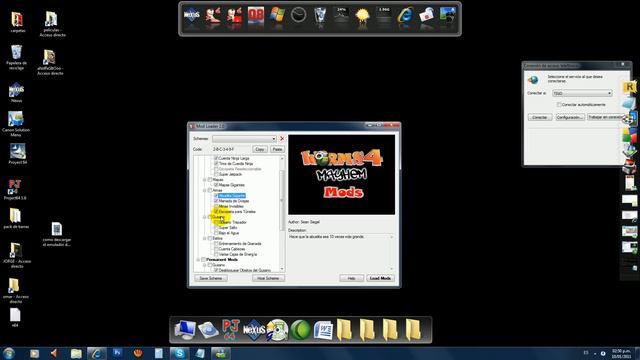Image resolution: width=640 pixels, height=360 pixels.
Task: Click the Load Mods button
Action: tap(380, 278)
